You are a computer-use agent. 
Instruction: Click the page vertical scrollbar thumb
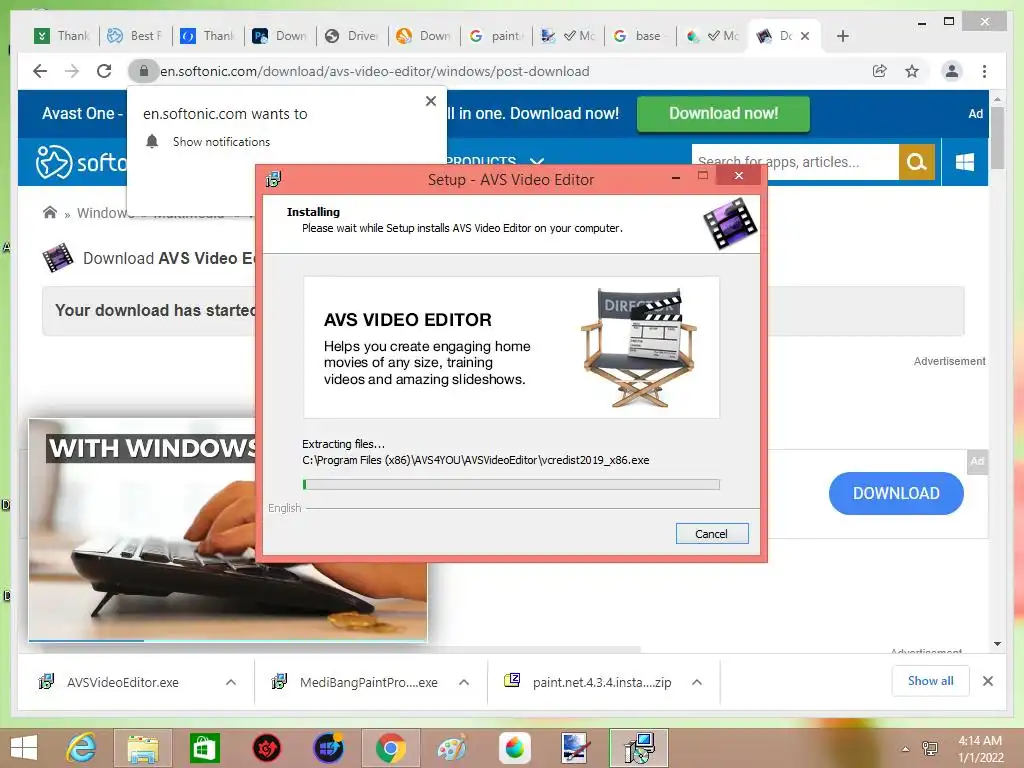997,137
